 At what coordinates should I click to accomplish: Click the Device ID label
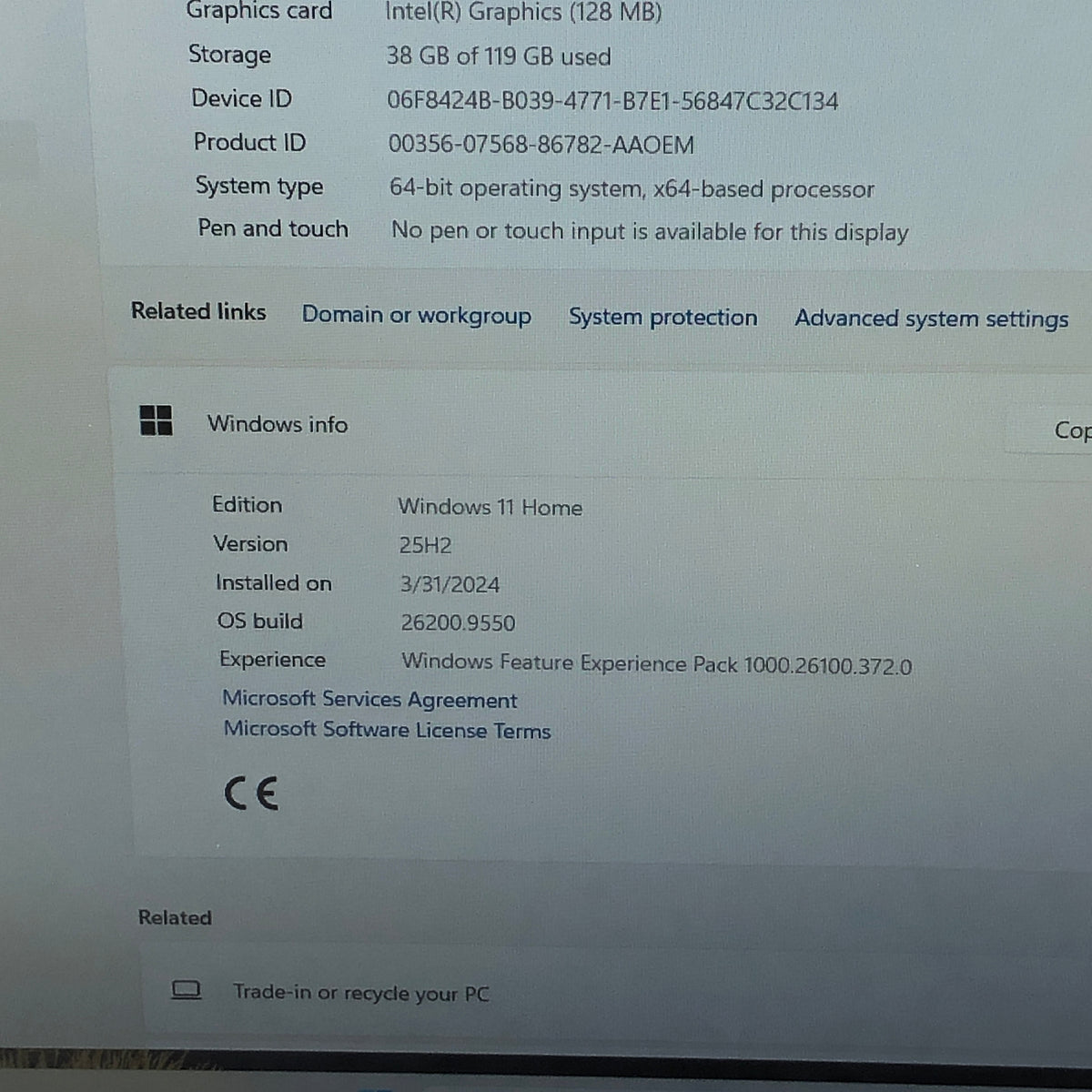241,98
